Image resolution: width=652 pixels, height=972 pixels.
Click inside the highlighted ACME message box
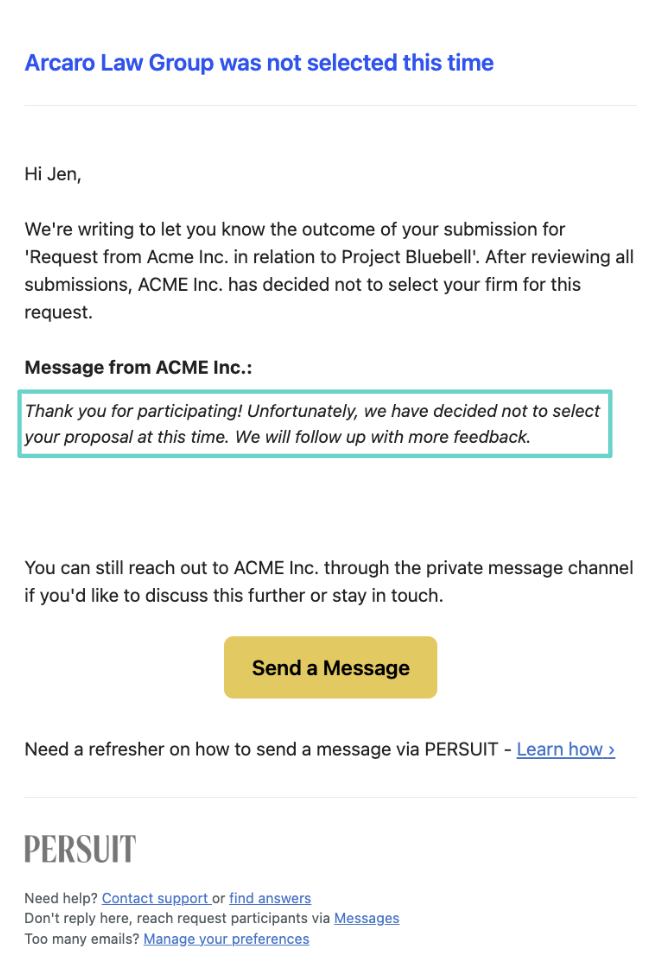pyautogui.click(x=315, y=424)
